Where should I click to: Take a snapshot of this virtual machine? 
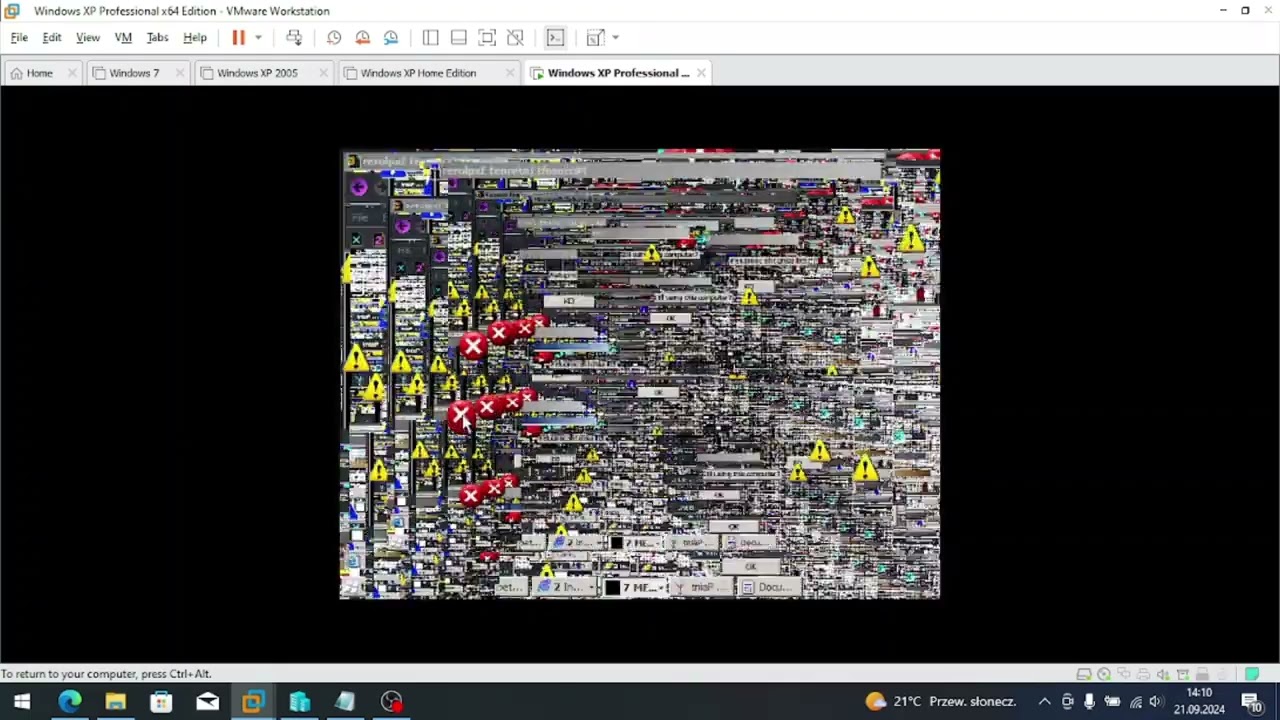click(x=334, y=38)
